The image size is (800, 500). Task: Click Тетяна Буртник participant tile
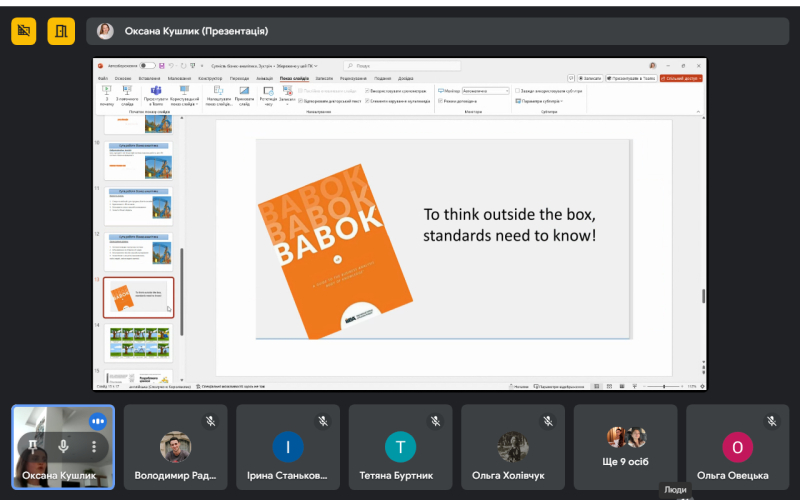click(401, 447)
